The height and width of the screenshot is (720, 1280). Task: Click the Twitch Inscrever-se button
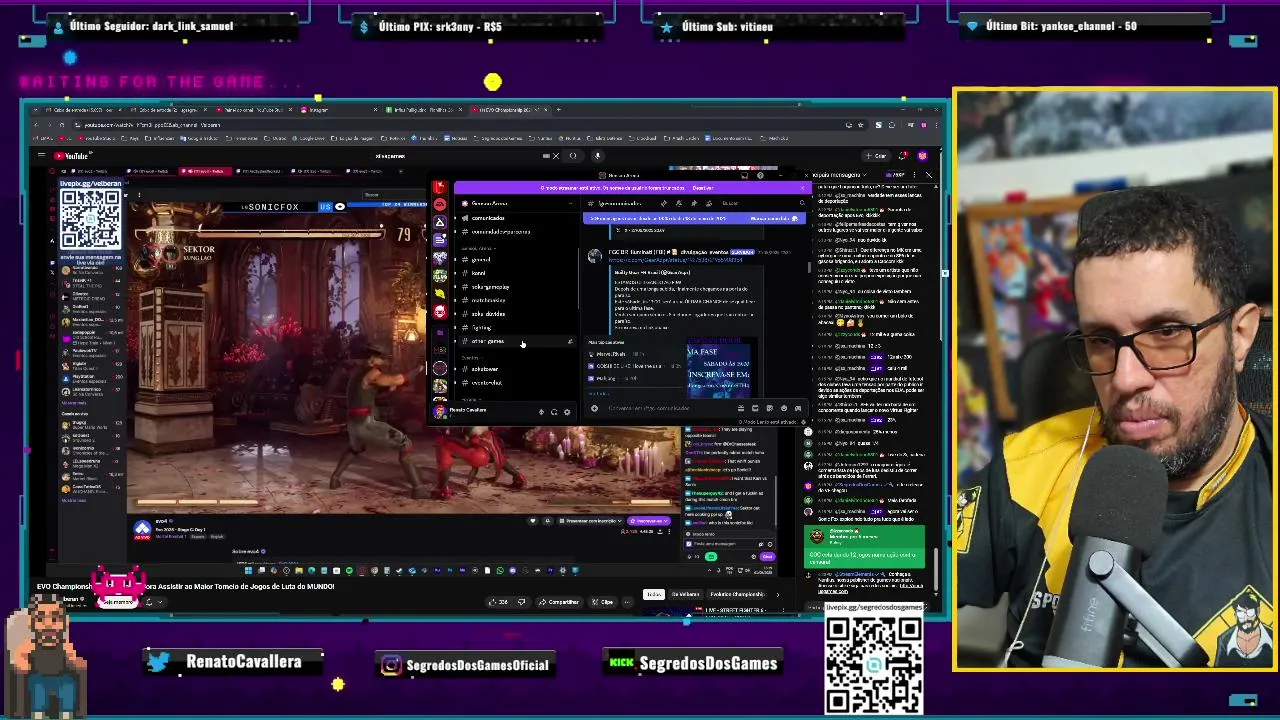click(649, 521)
